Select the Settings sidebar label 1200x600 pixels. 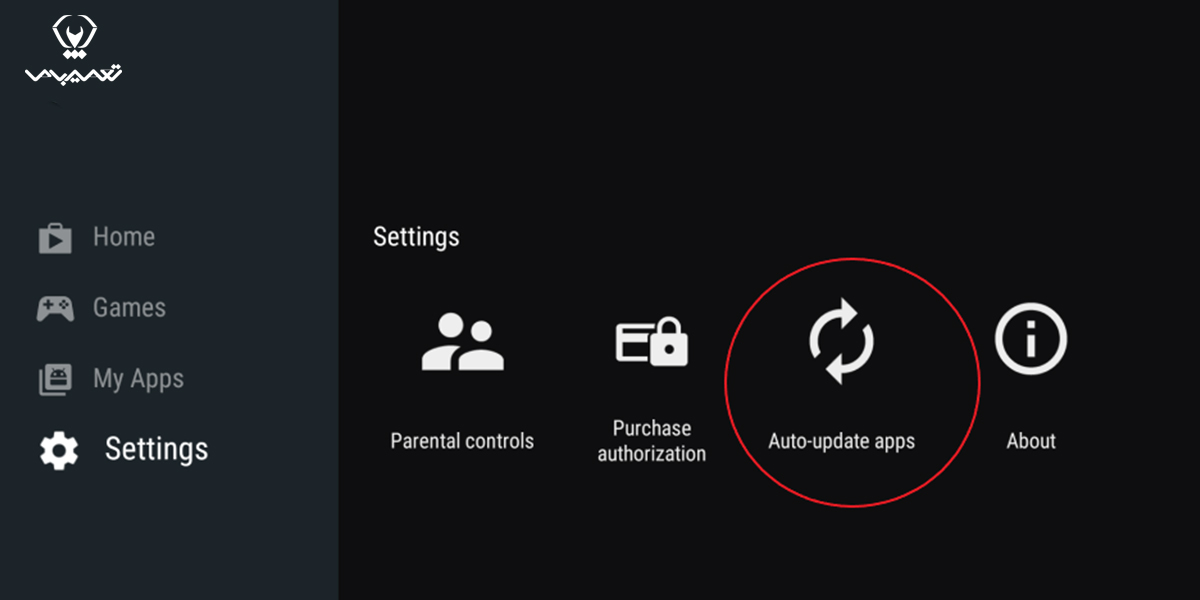pyautogui.click(x=157, y=449)
